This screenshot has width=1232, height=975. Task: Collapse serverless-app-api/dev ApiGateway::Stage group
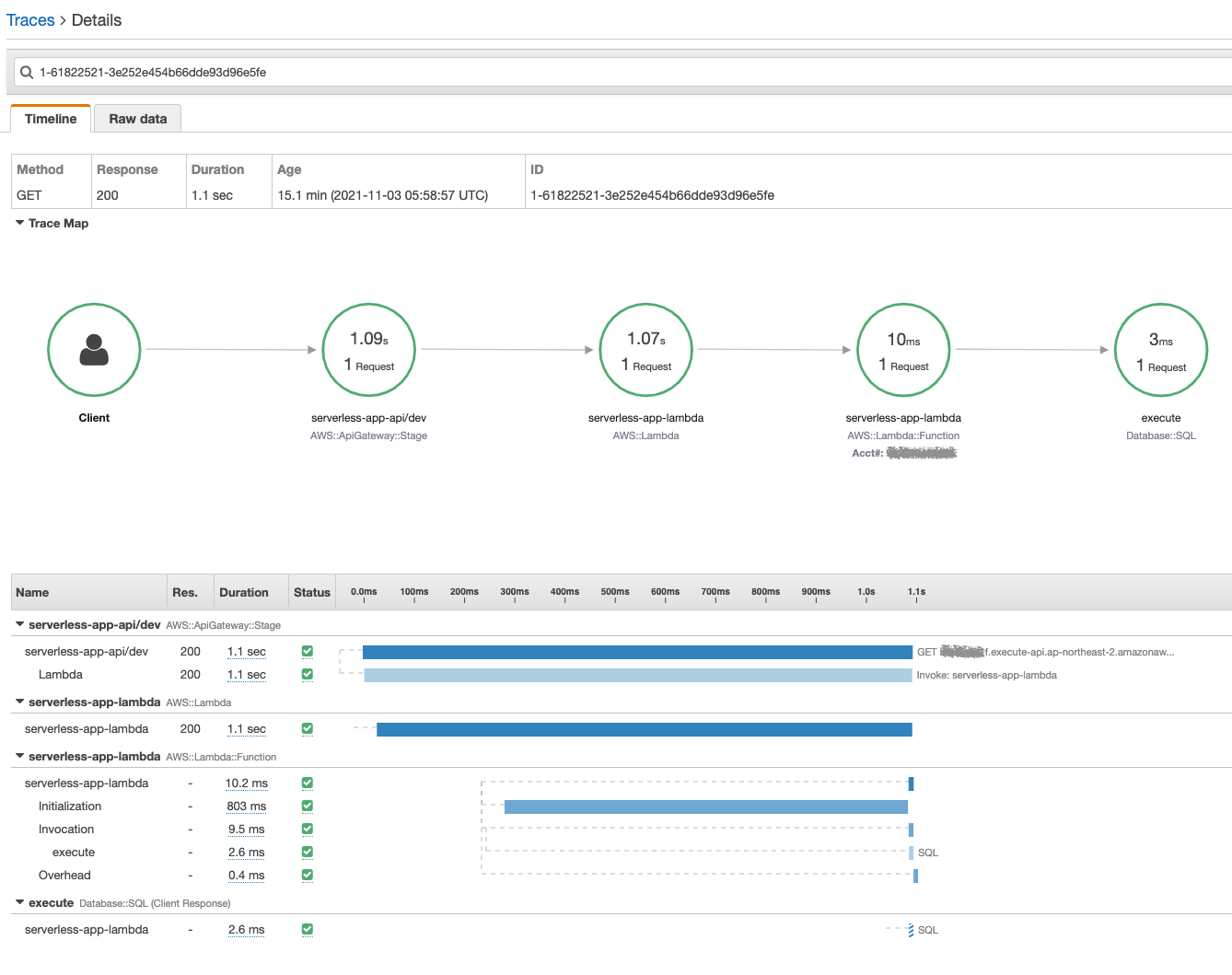pos(20,624)
